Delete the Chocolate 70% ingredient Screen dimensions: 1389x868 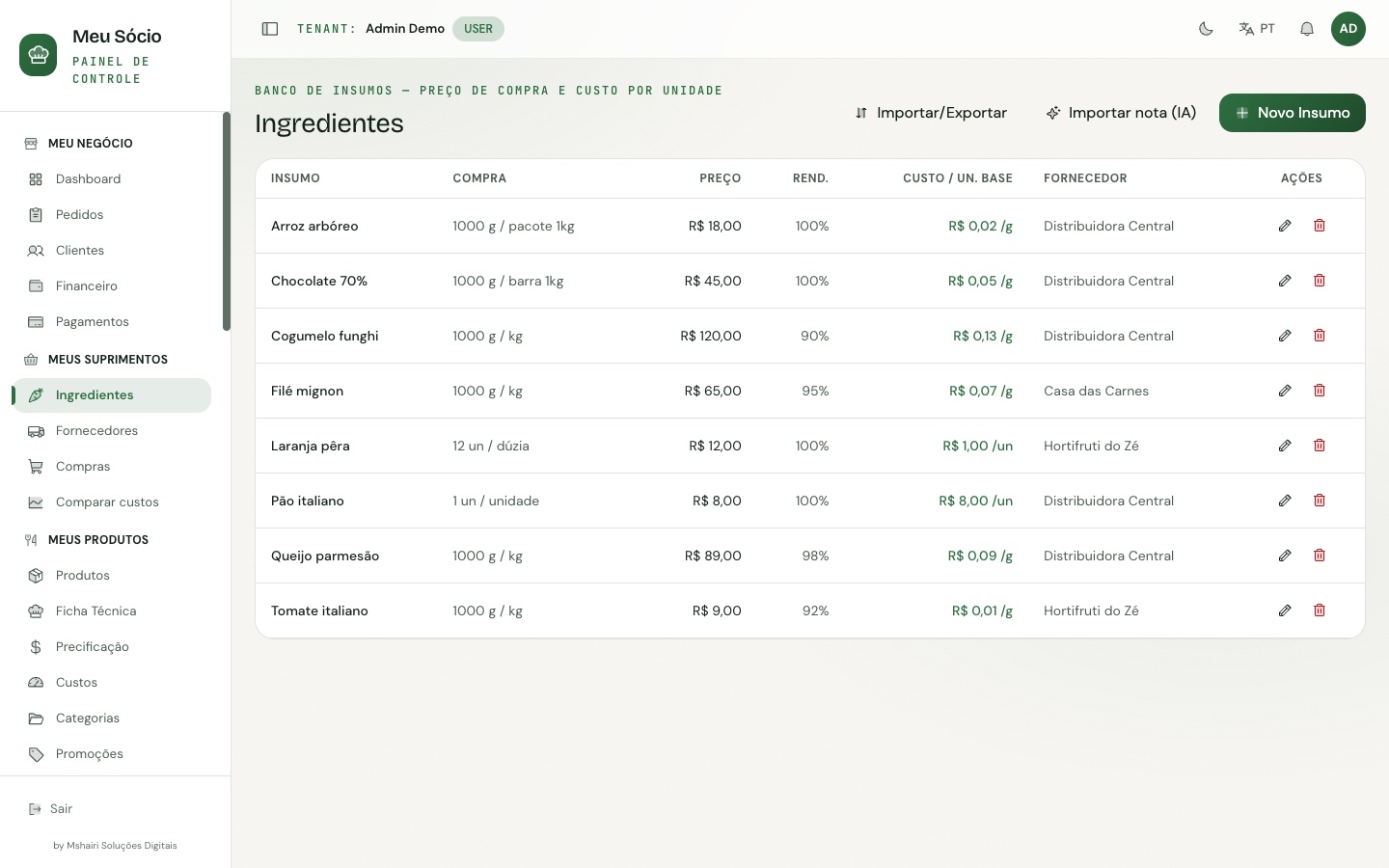click(1320, 281)
